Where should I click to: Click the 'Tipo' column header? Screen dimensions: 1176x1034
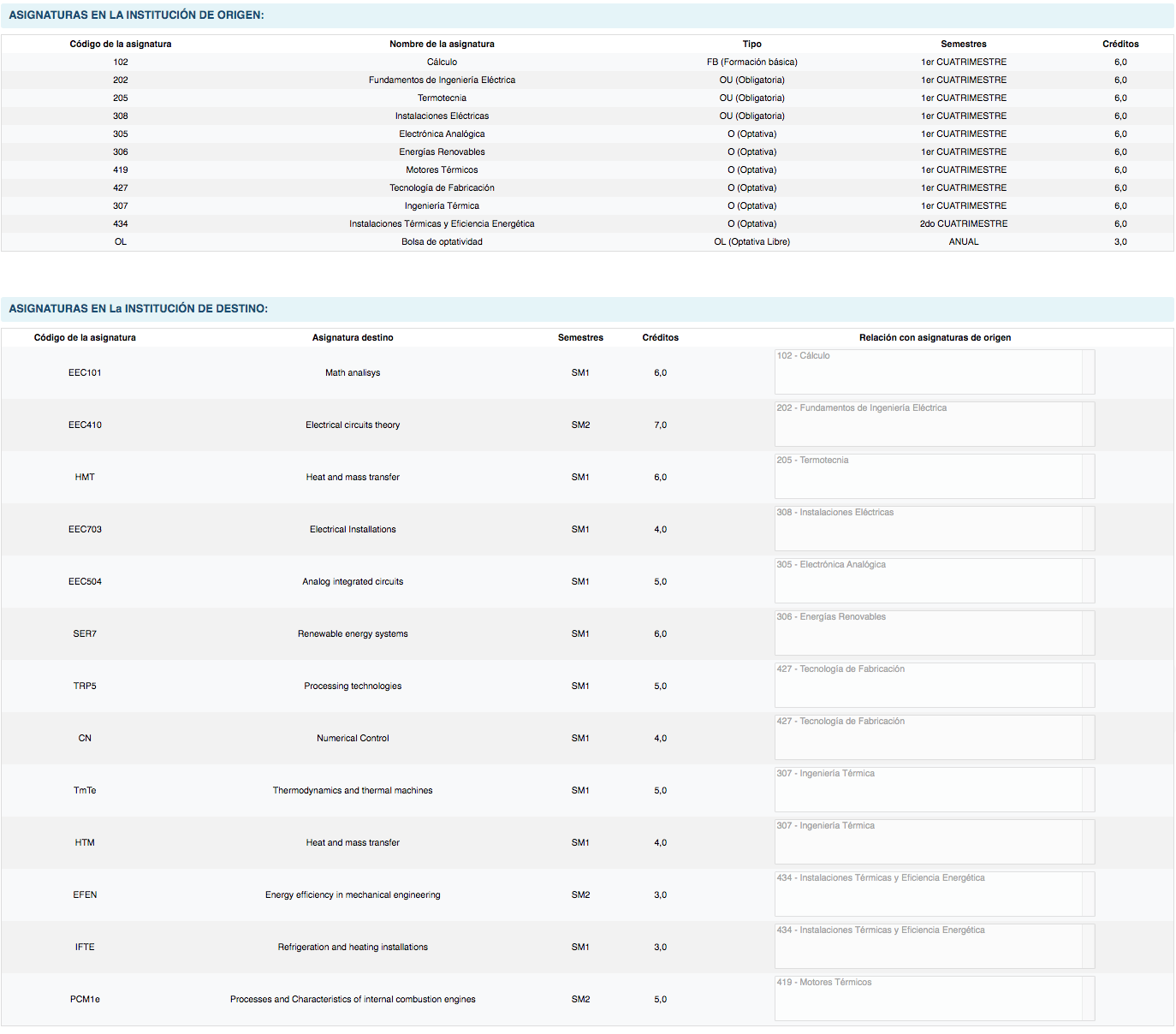click(752, 44)
